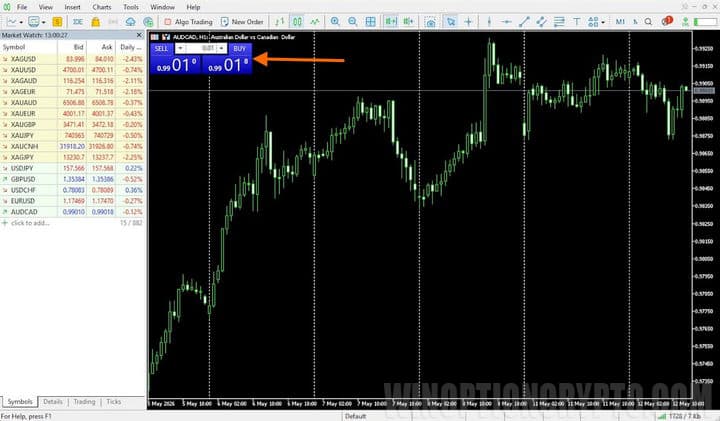Screen dimensions: 720x421
Task: Select the EURUSD row in Market Watch
Action: point(73,201)
